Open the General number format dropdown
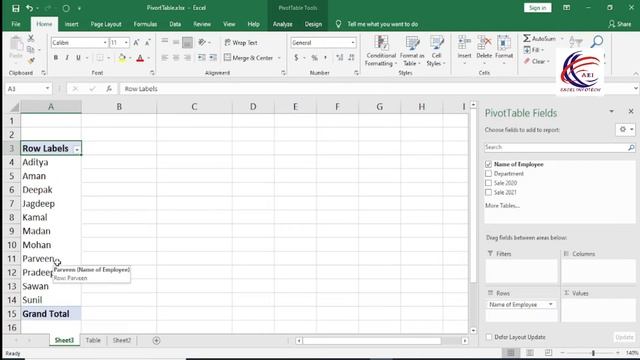 coord(353,42)
